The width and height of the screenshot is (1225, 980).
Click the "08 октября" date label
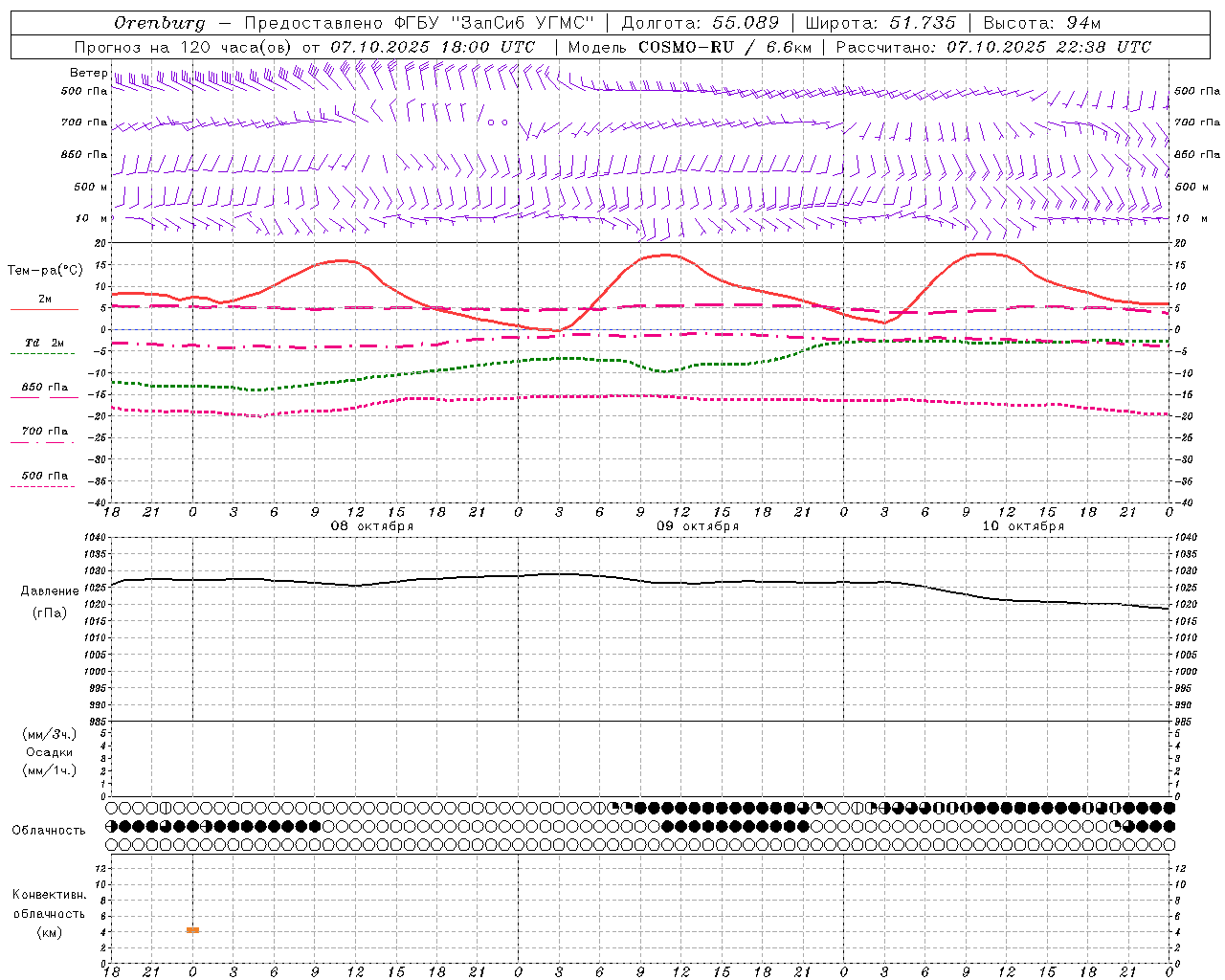372,526
